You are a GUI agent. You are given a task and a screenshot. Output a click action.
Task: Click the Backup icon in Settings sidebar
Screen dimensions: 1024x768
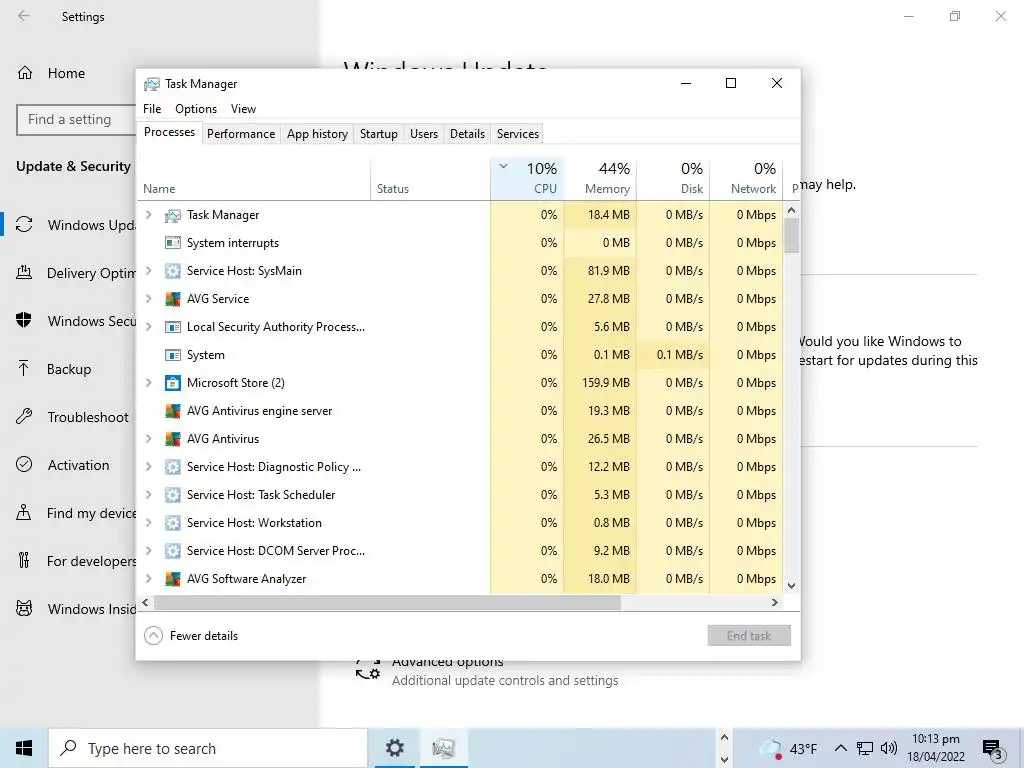[x=24, y=369]
